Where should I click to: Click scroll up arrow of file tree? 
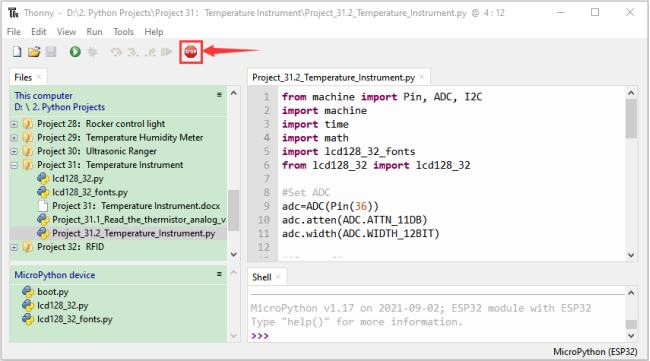point(234,93)
